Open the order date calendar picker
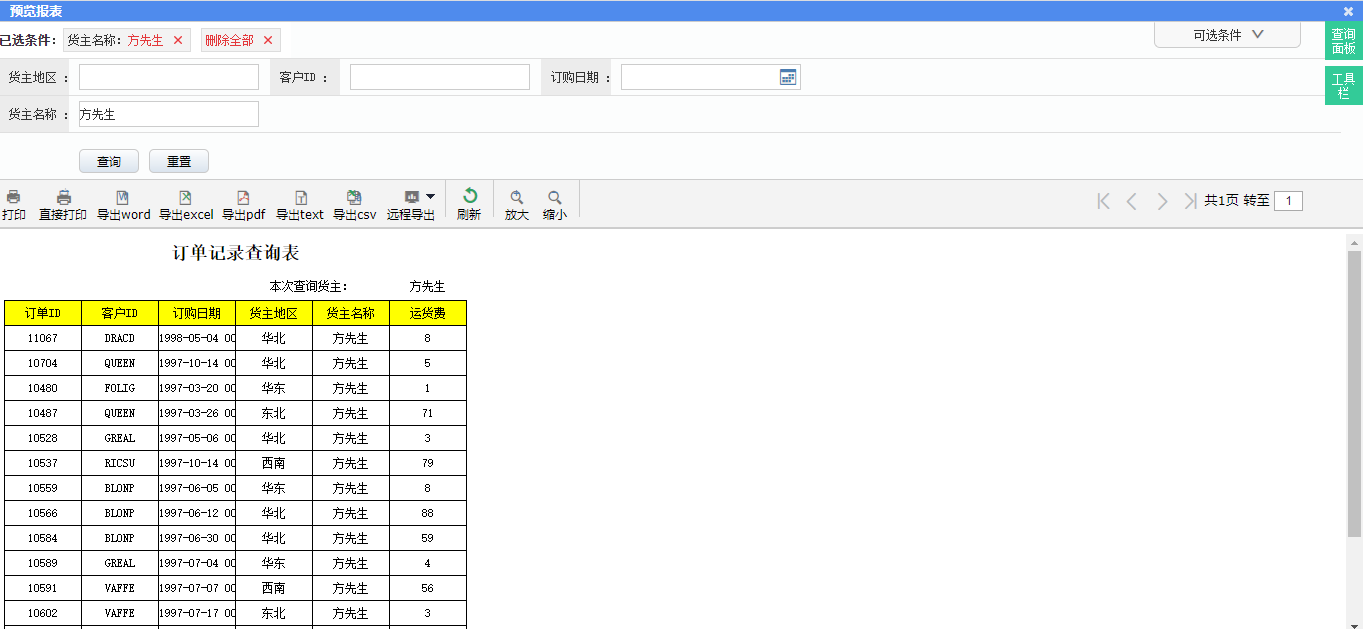The height and width of the screenshot is (629, 1363). (788, 77)
